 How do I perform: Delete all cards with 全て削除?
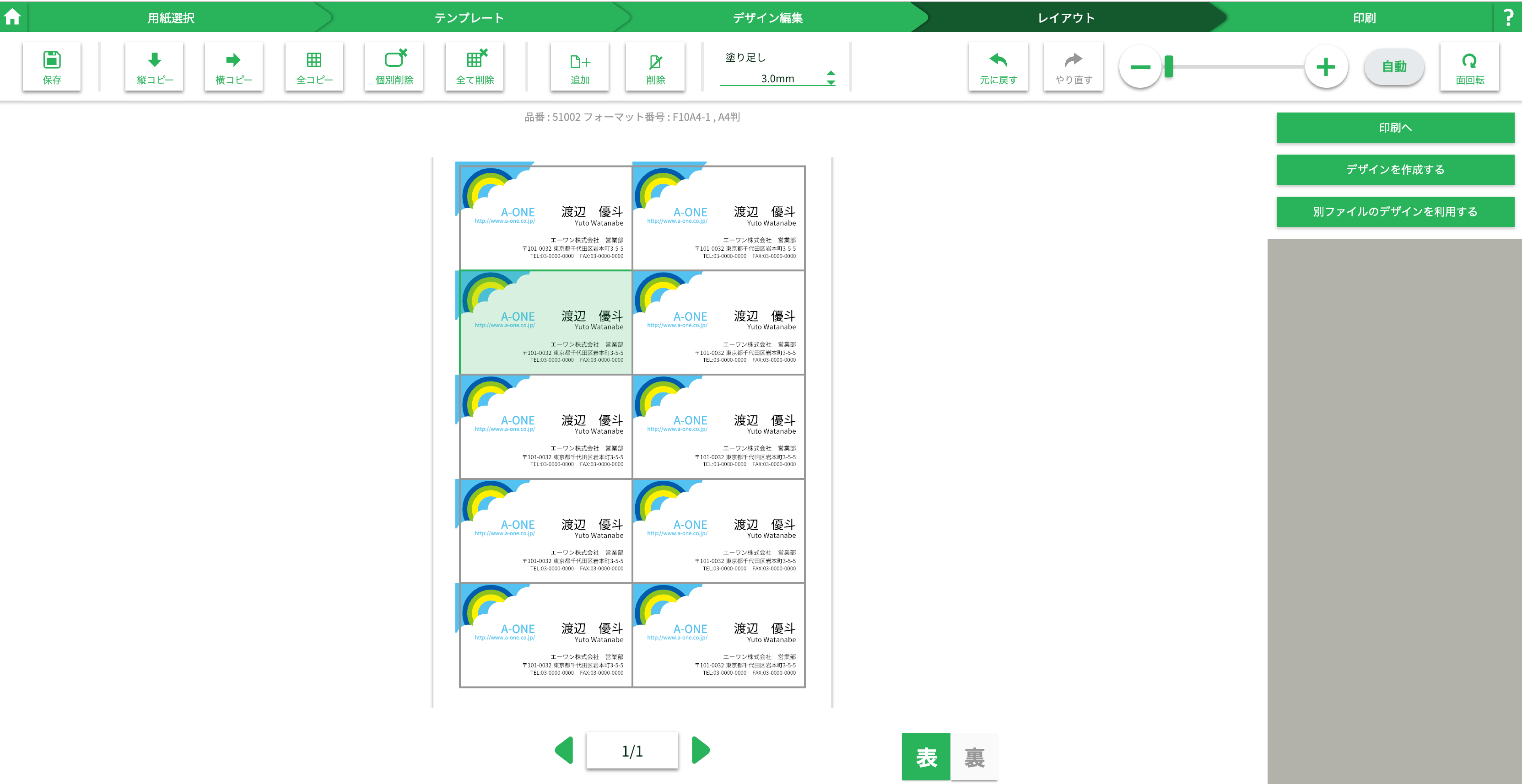(475, 67)
